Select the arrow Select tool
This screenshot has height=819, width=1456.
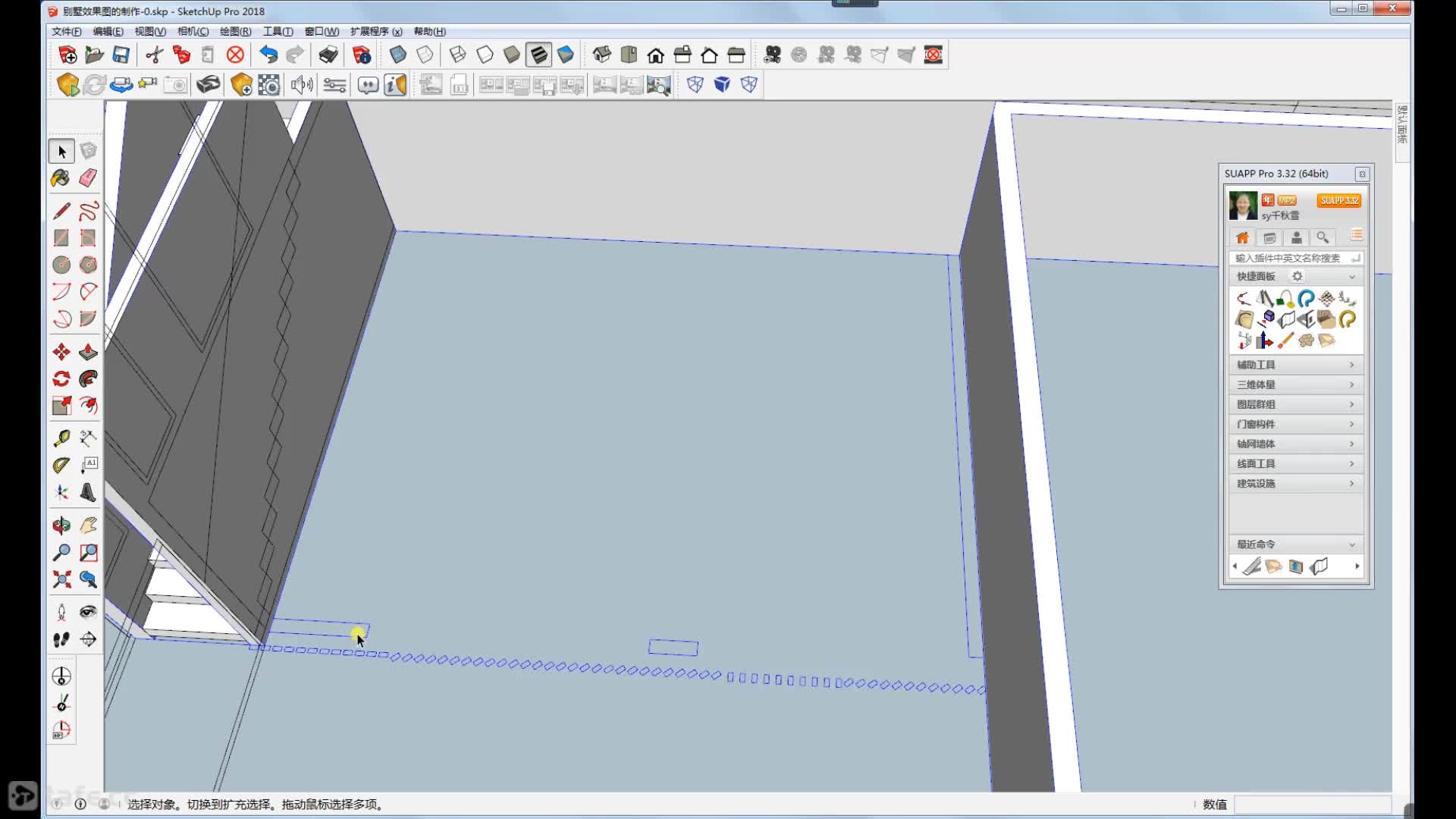pos(61,152)
